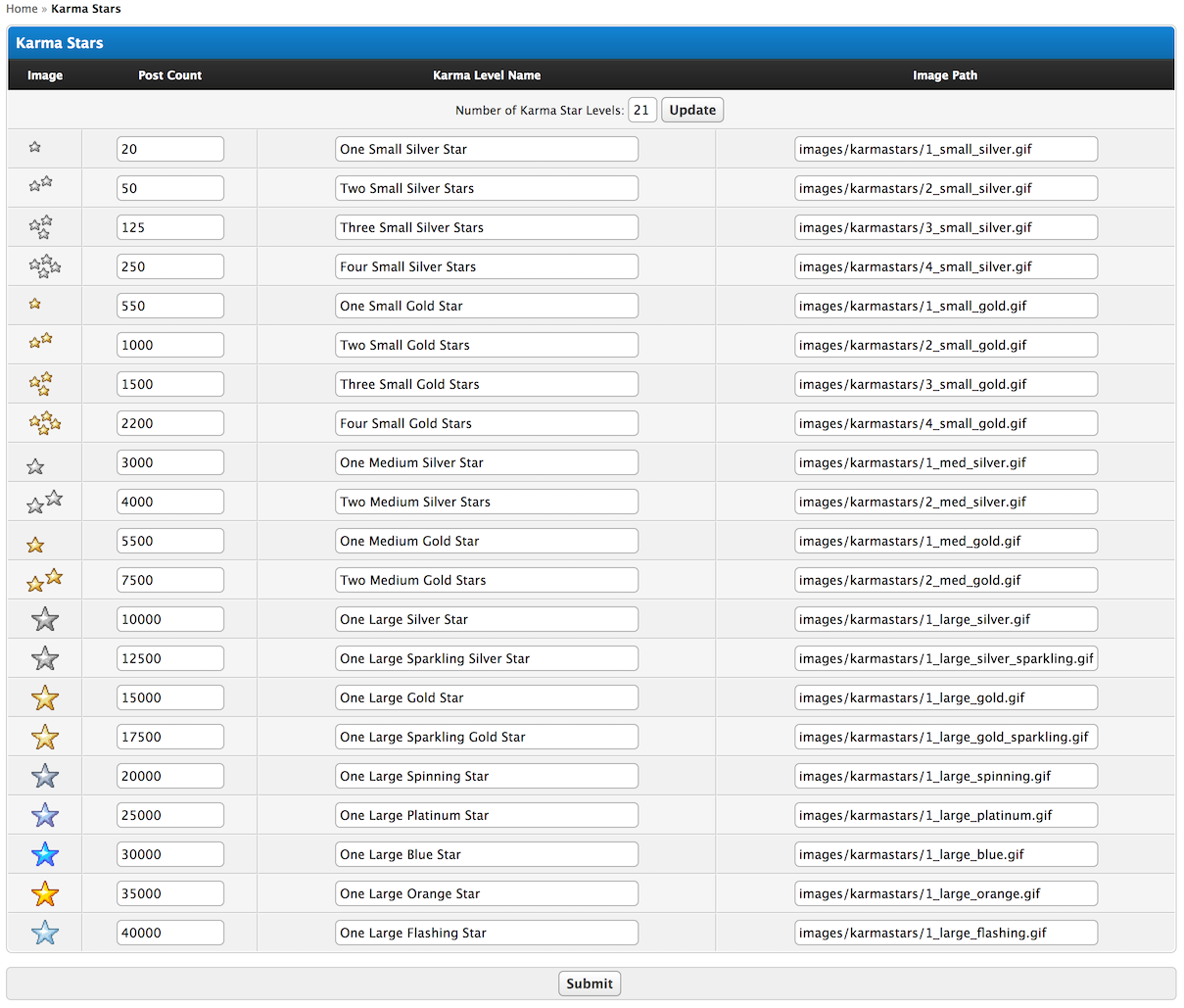Screen dimensions: 1184x1008
Task: Submit the karma stars form
Action: pos(590,984)
